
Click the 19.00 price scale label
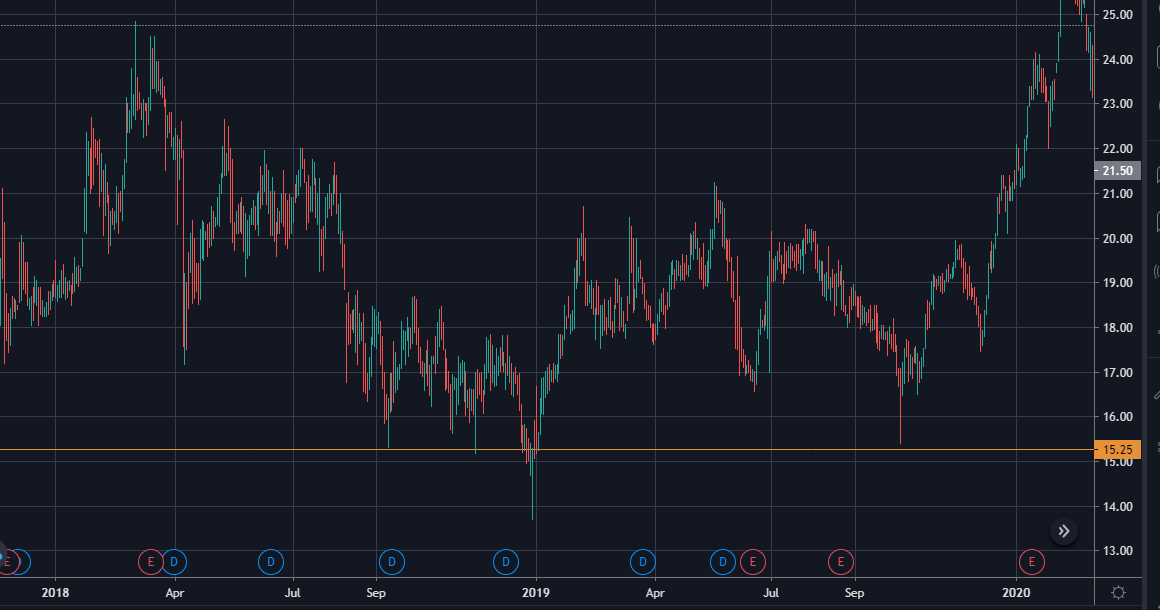1117,283
